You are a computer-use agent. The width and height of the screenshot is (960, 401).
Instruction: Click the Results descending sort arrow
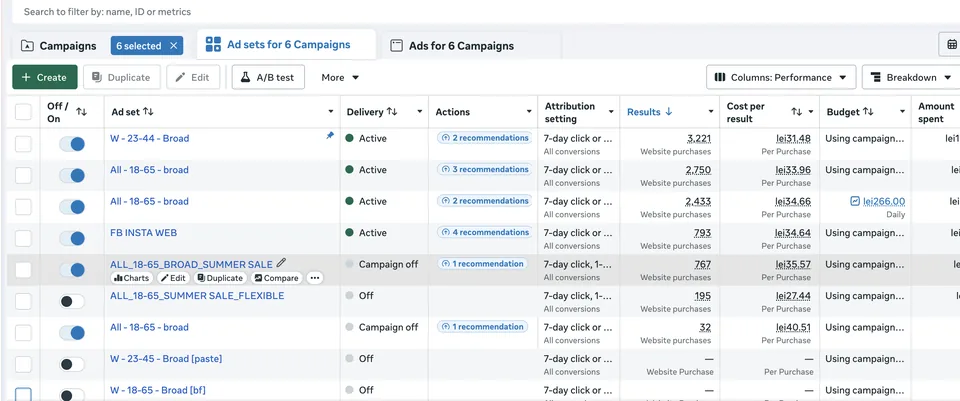point(669,112)
